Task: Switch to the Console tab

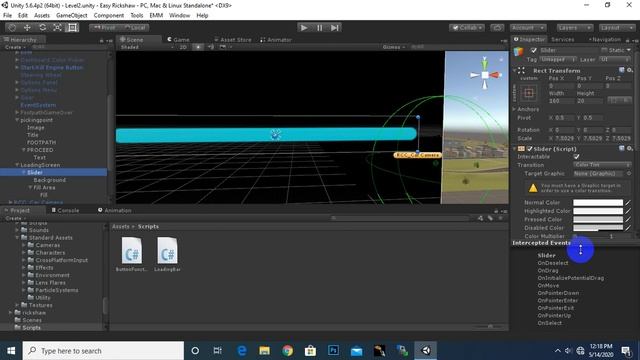Action: [65, 210]
